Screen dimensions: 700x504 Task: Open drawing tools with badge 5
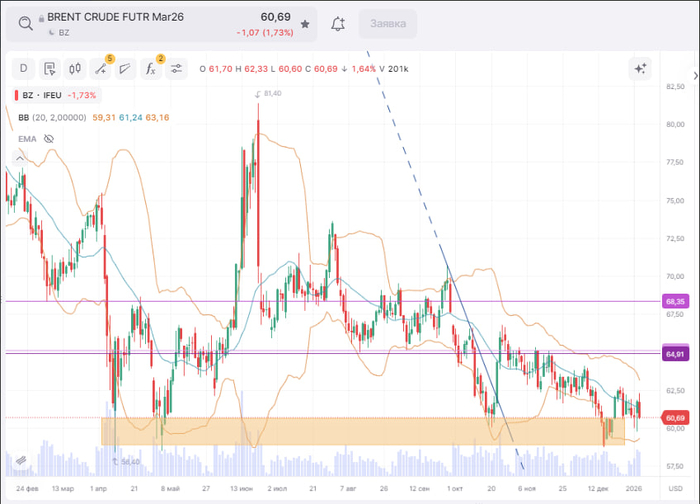(100, 69)
